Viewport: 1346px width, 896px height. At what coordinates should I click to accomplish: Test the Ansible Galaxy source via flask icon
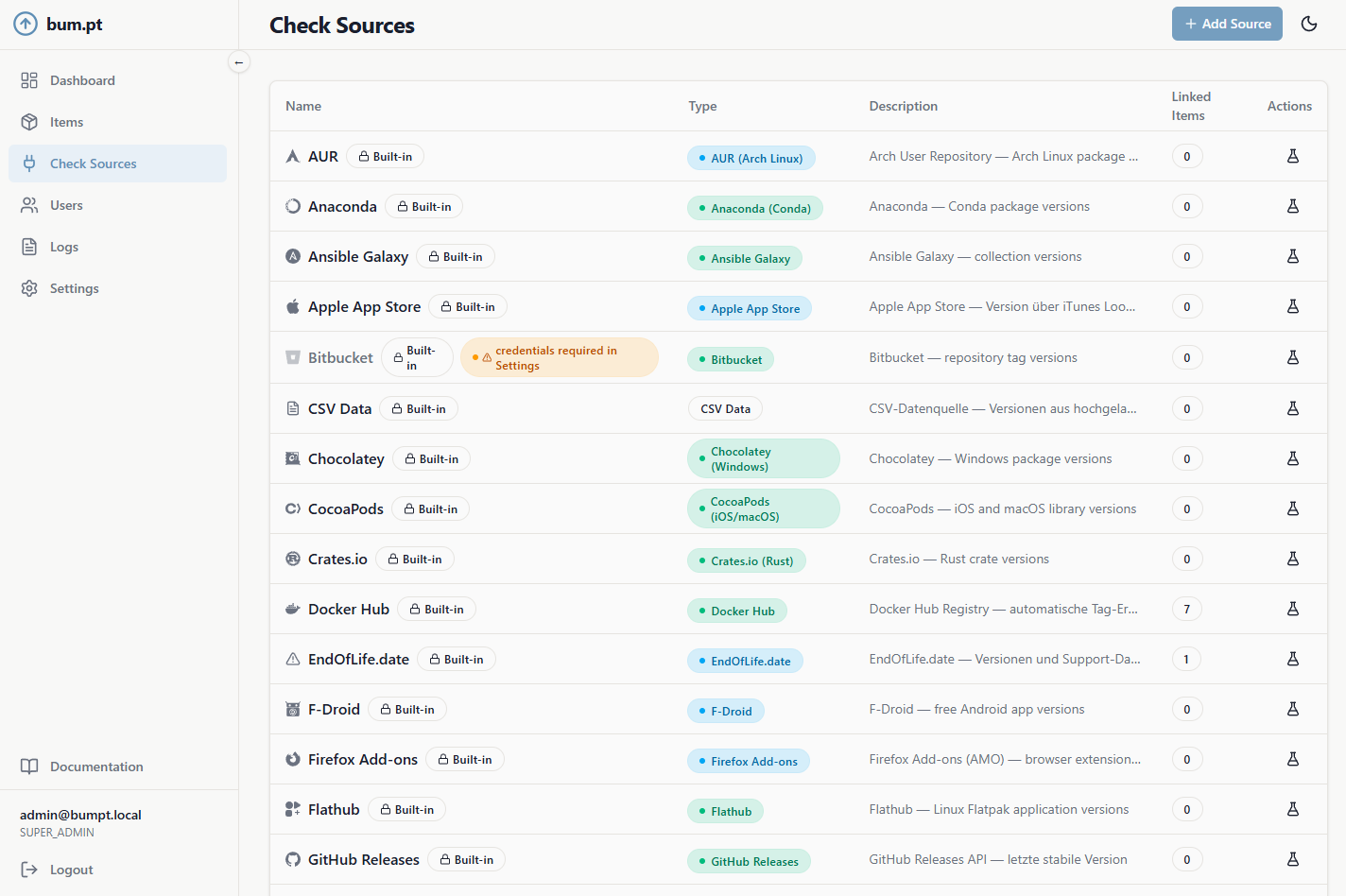(x=1293, y=256)
